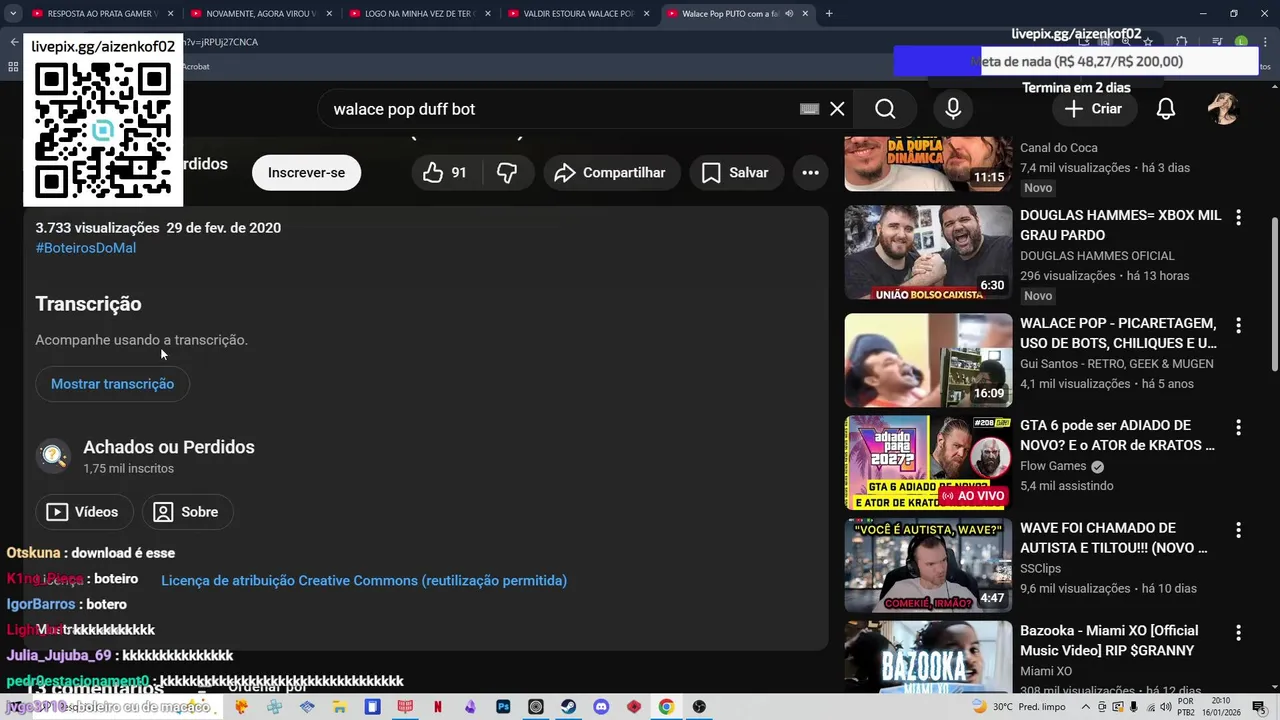Screen dimensions: 1280x720
Task: Open the Bazooka - Miami XO video title
Action: 1109,640
